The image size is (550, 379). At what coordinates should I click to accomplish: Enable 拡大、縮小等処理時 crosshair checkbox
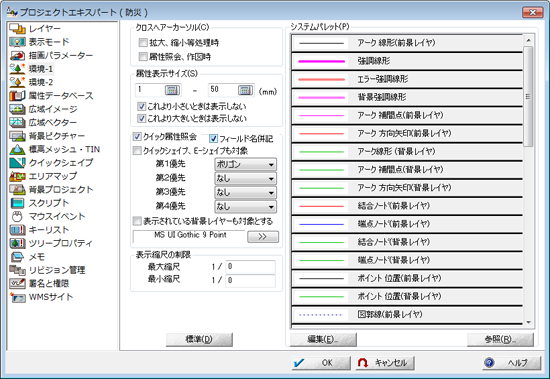[x=143, y=43]
